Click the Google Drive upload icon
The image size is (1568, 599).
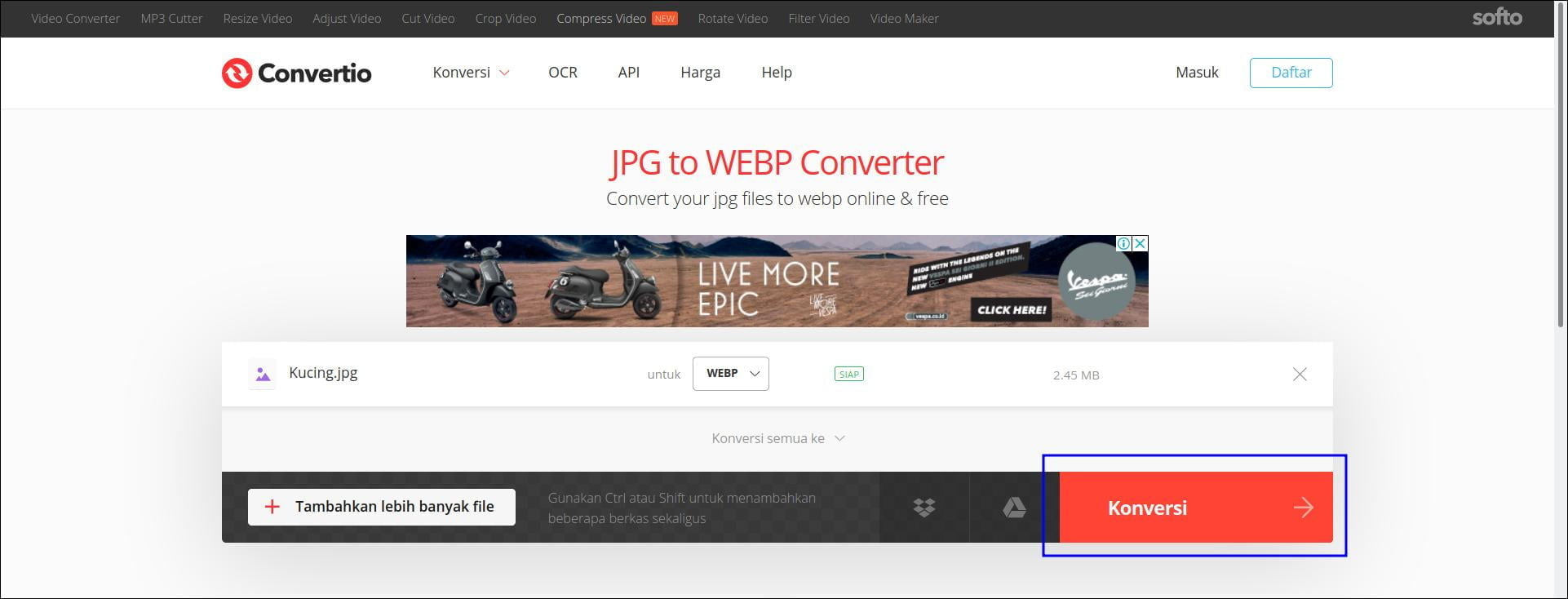(x=1014, y=508)
